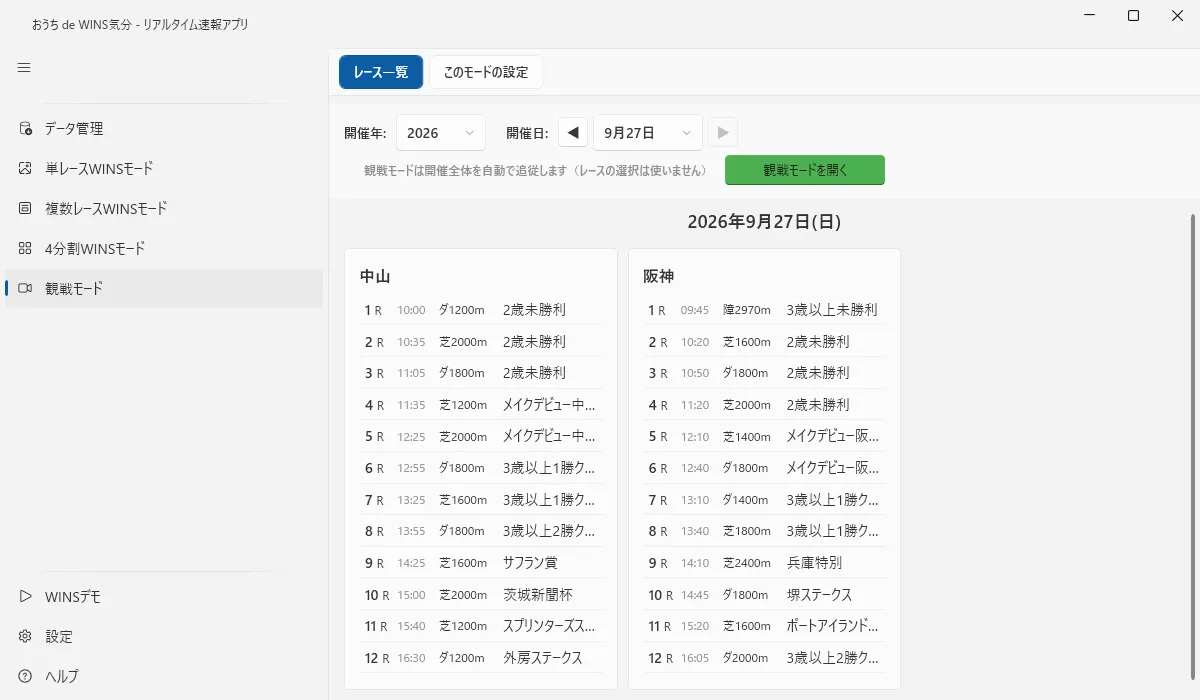Minimize the application window

click(1087, 15)
